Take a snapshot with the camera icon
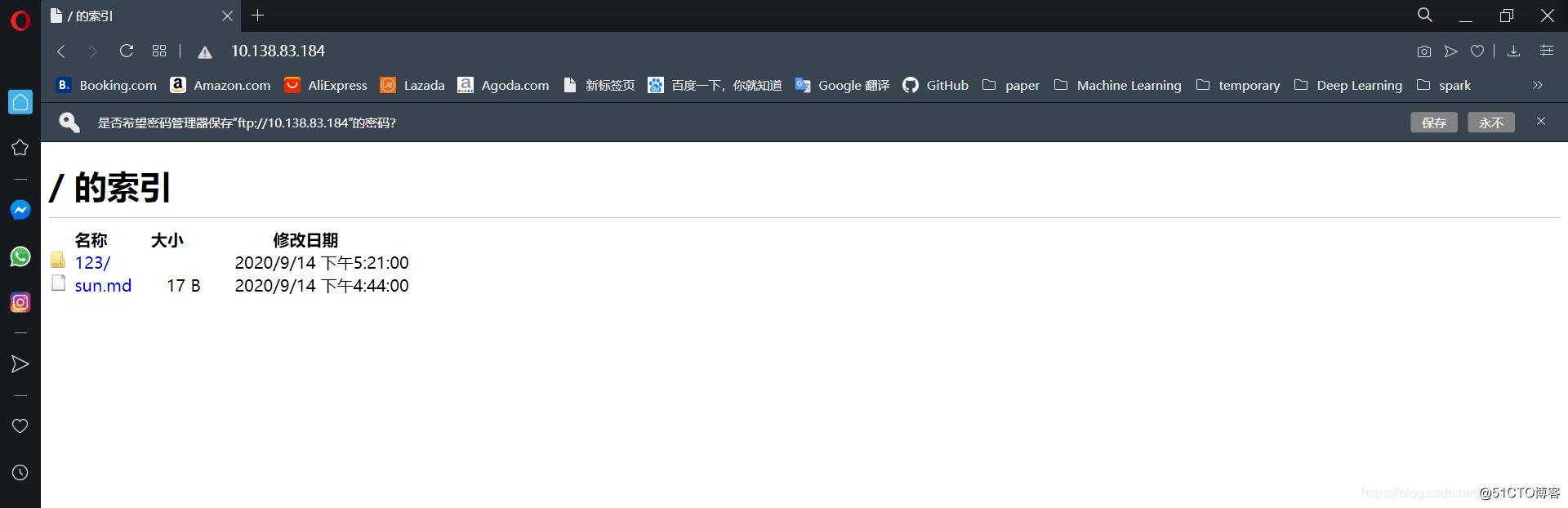Image resolution: width=1568 pixels, height=508 pixels. (x=1424, y=51)
